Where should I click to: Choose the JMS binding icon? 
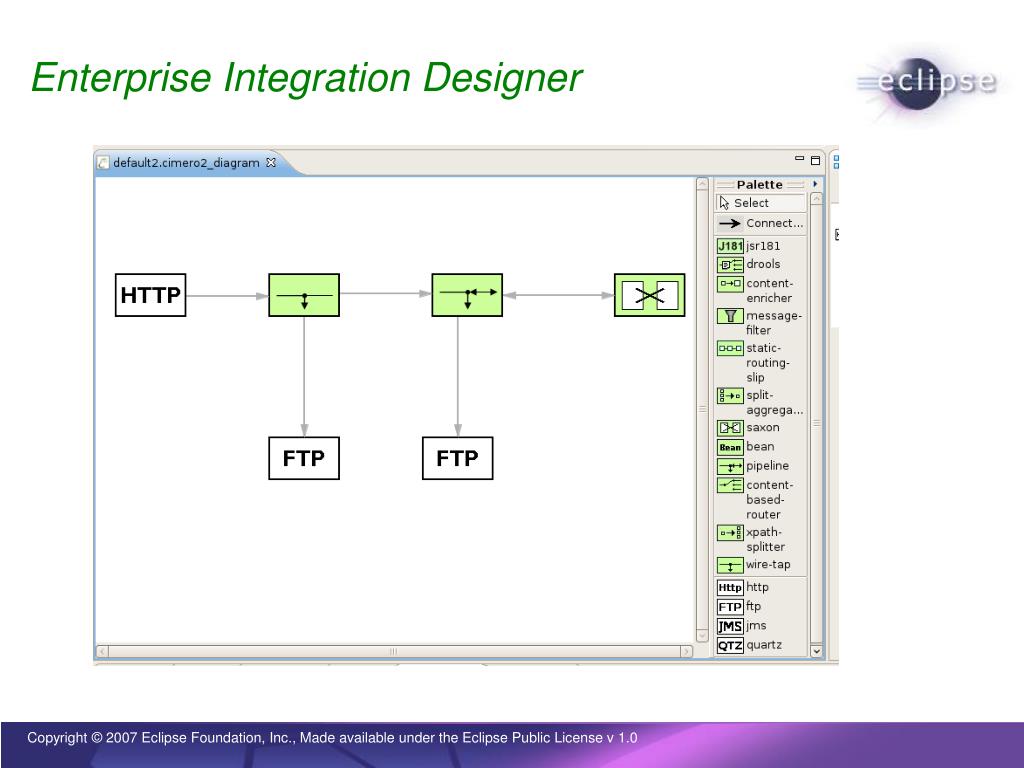pyautogui.click(x=730, y=627)
